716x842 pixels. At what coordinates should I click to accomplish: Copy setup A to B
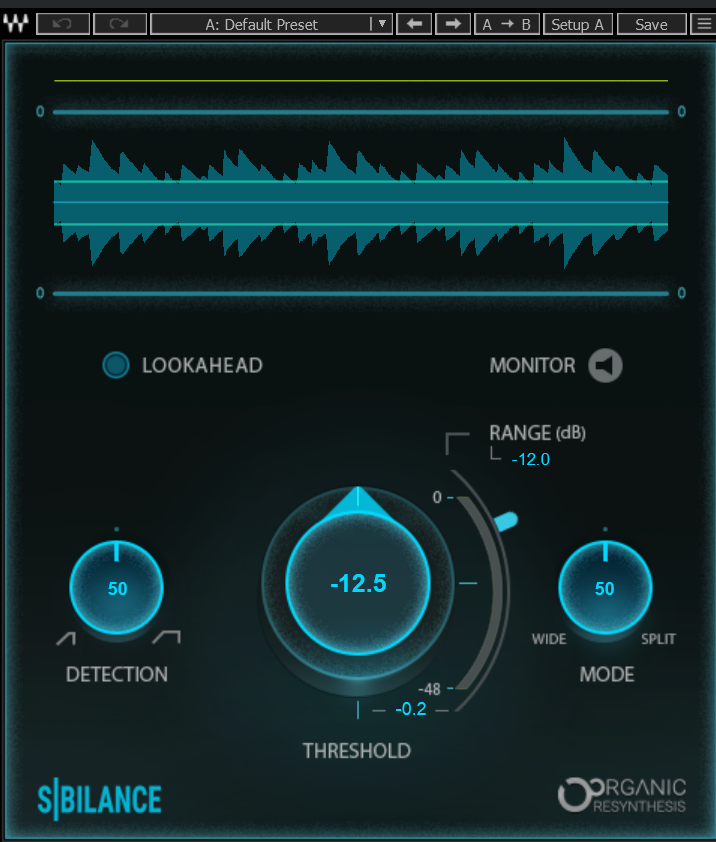click(x=507, y=24)
